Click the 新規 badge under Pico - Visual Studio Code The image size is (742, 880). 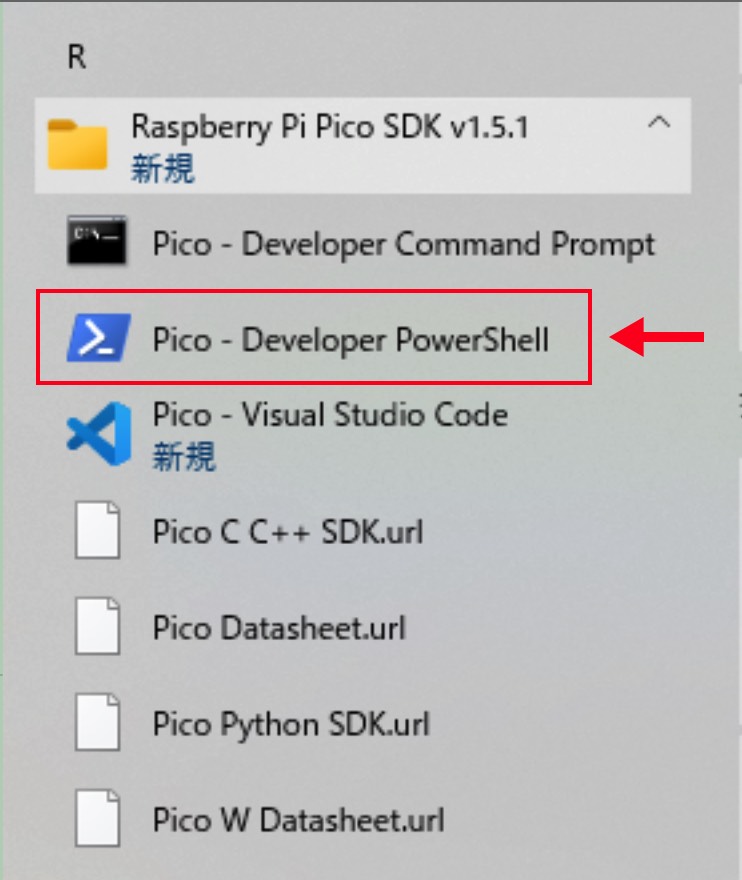184,457
